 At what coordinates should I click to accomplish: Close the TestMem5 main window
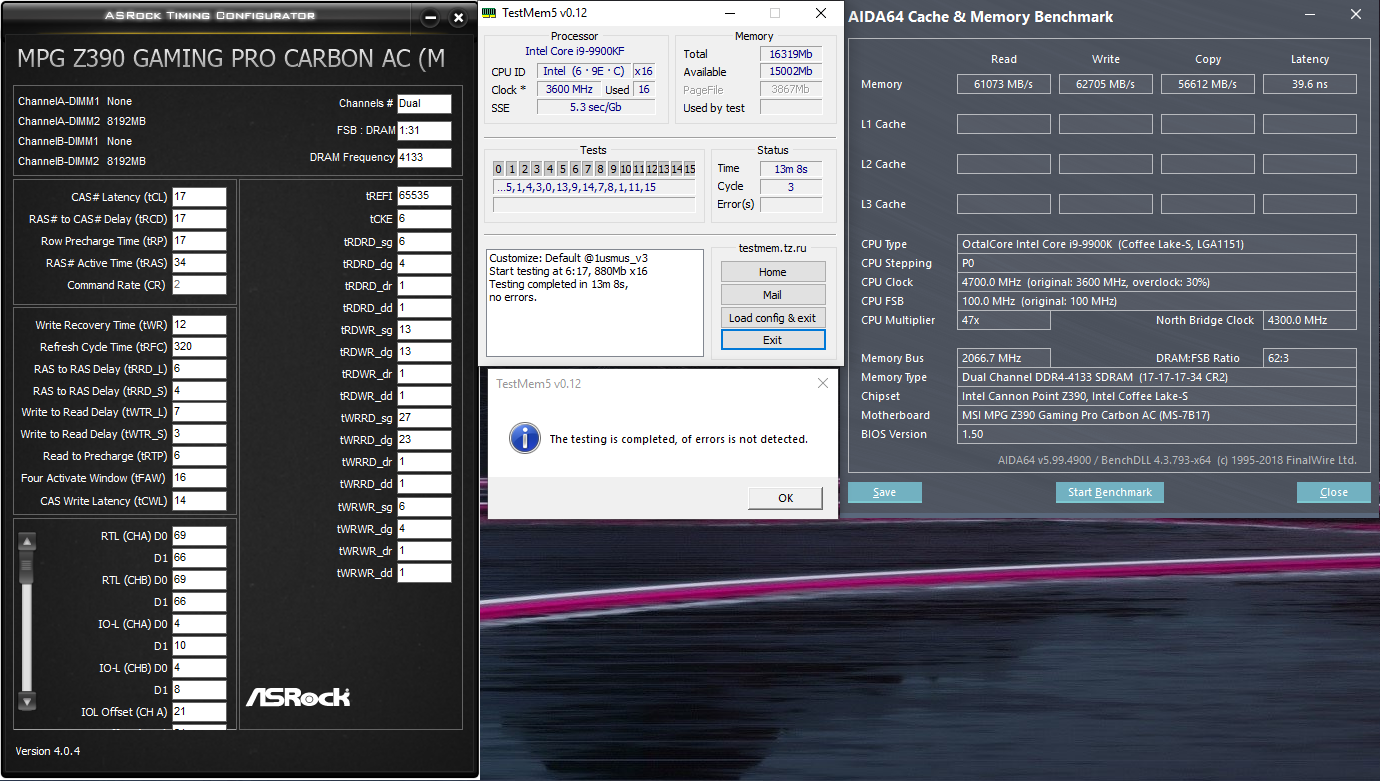coord(820,14)
